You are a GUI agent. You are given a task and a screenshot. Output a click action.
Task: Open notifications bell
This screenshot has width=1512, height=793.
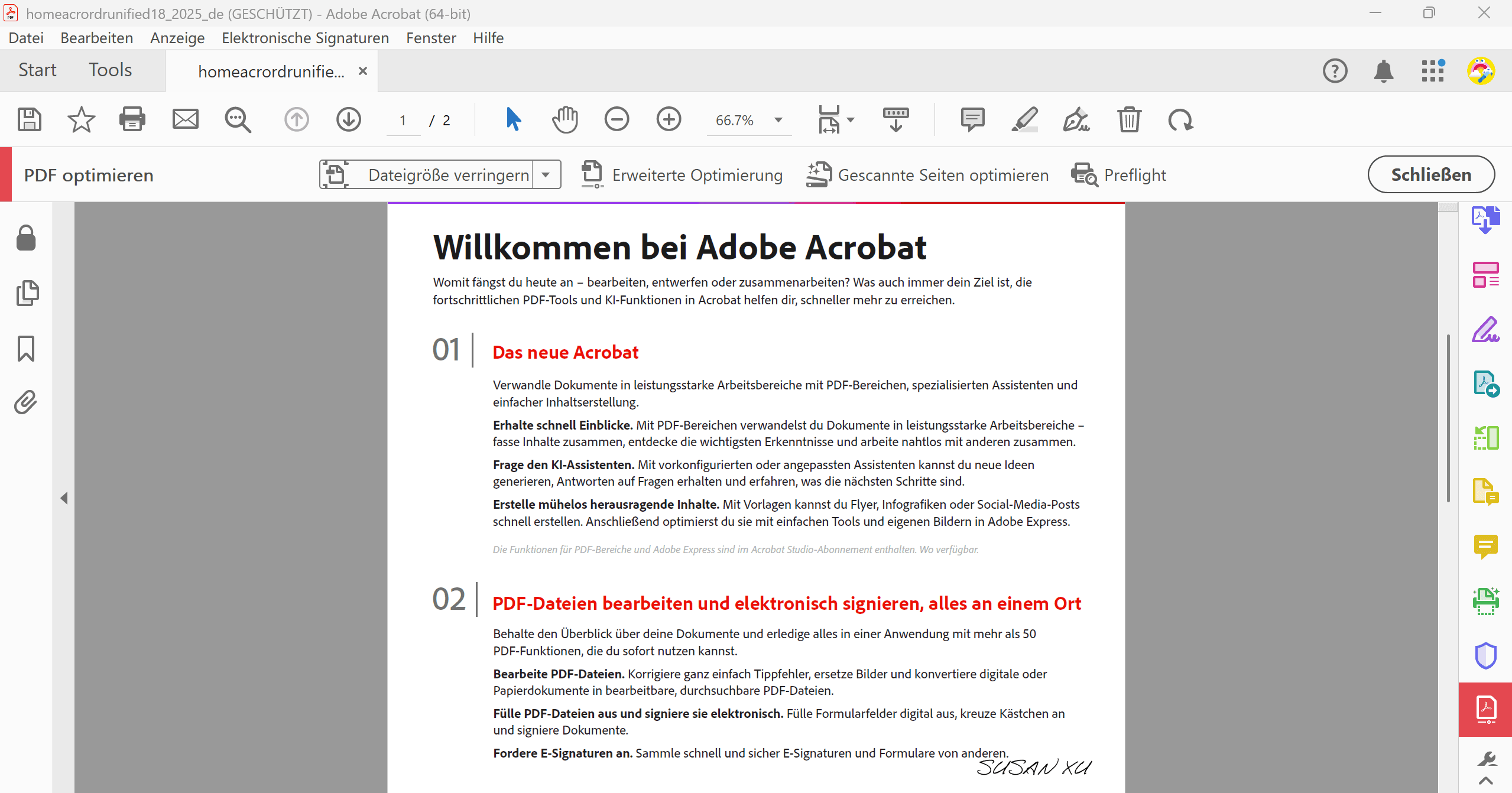1383,71
